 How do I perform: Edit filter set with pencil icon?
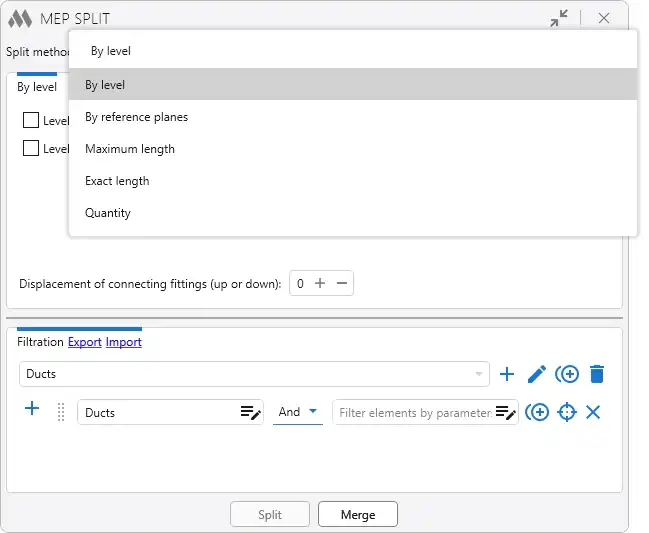(x=537, y=374)
